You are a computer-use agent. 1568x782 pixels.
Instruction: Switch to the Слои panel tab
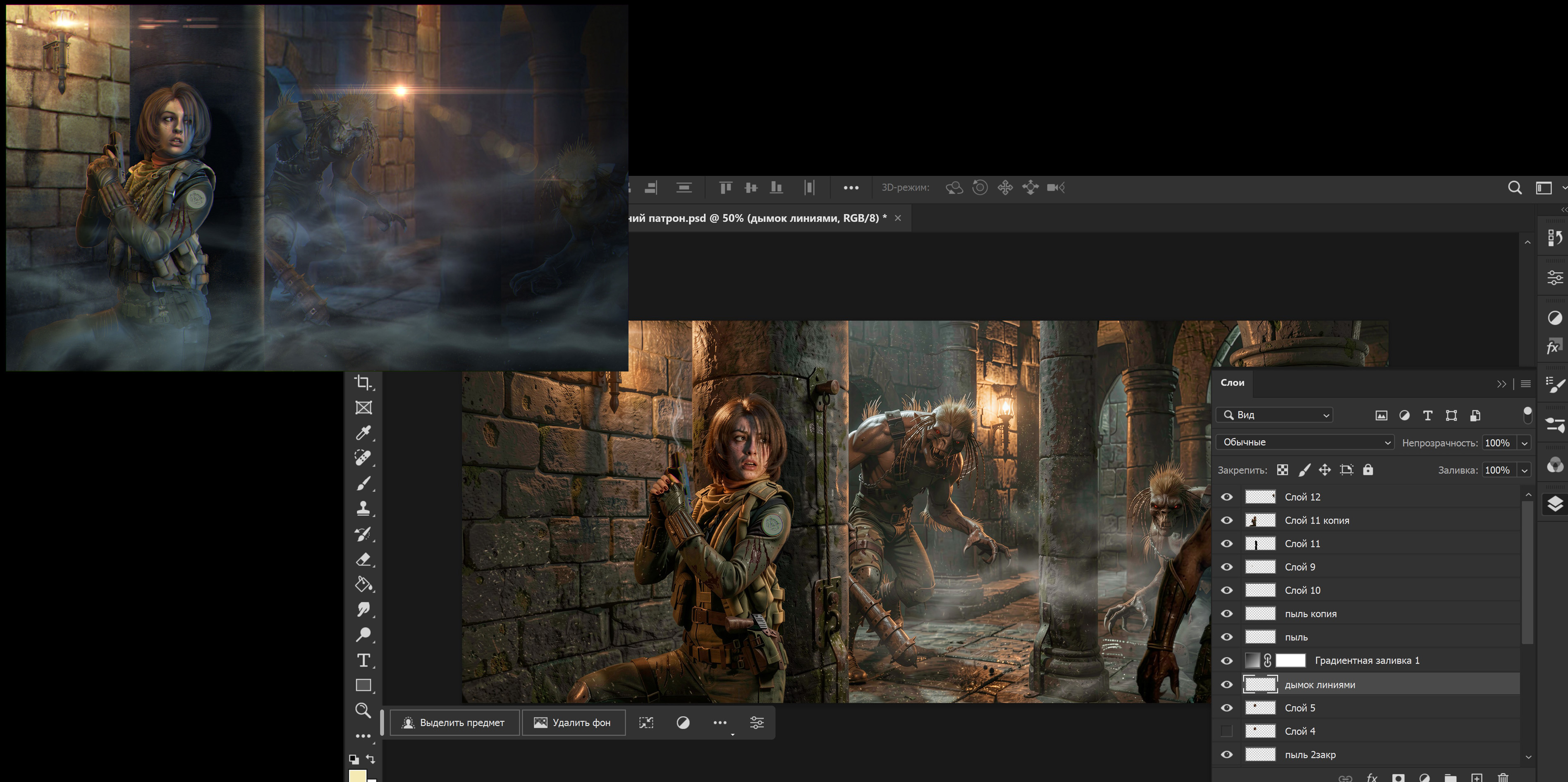tap(1233, 382)
